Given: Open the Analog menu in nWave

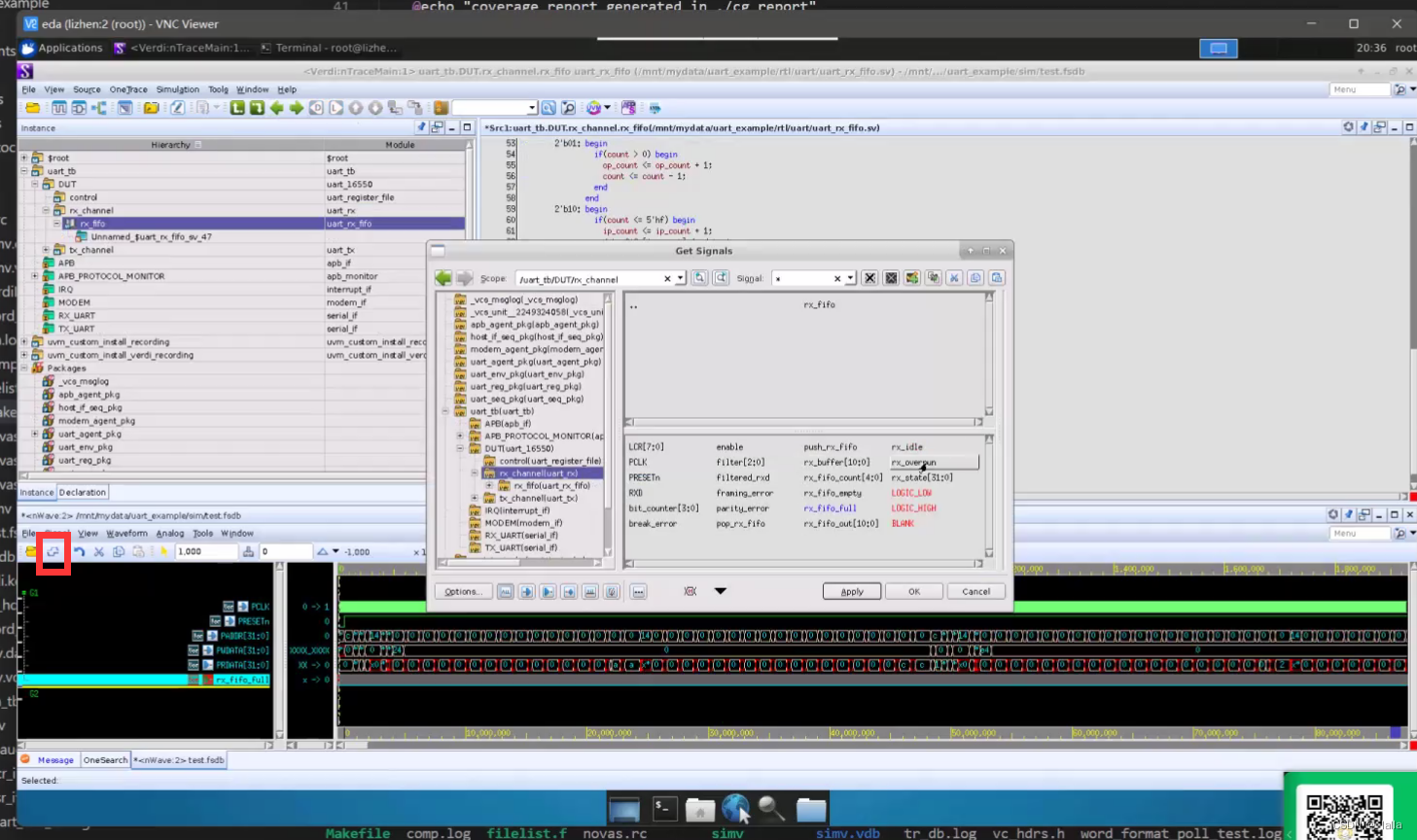Looking at the screenshot, I should coord(169,533).
